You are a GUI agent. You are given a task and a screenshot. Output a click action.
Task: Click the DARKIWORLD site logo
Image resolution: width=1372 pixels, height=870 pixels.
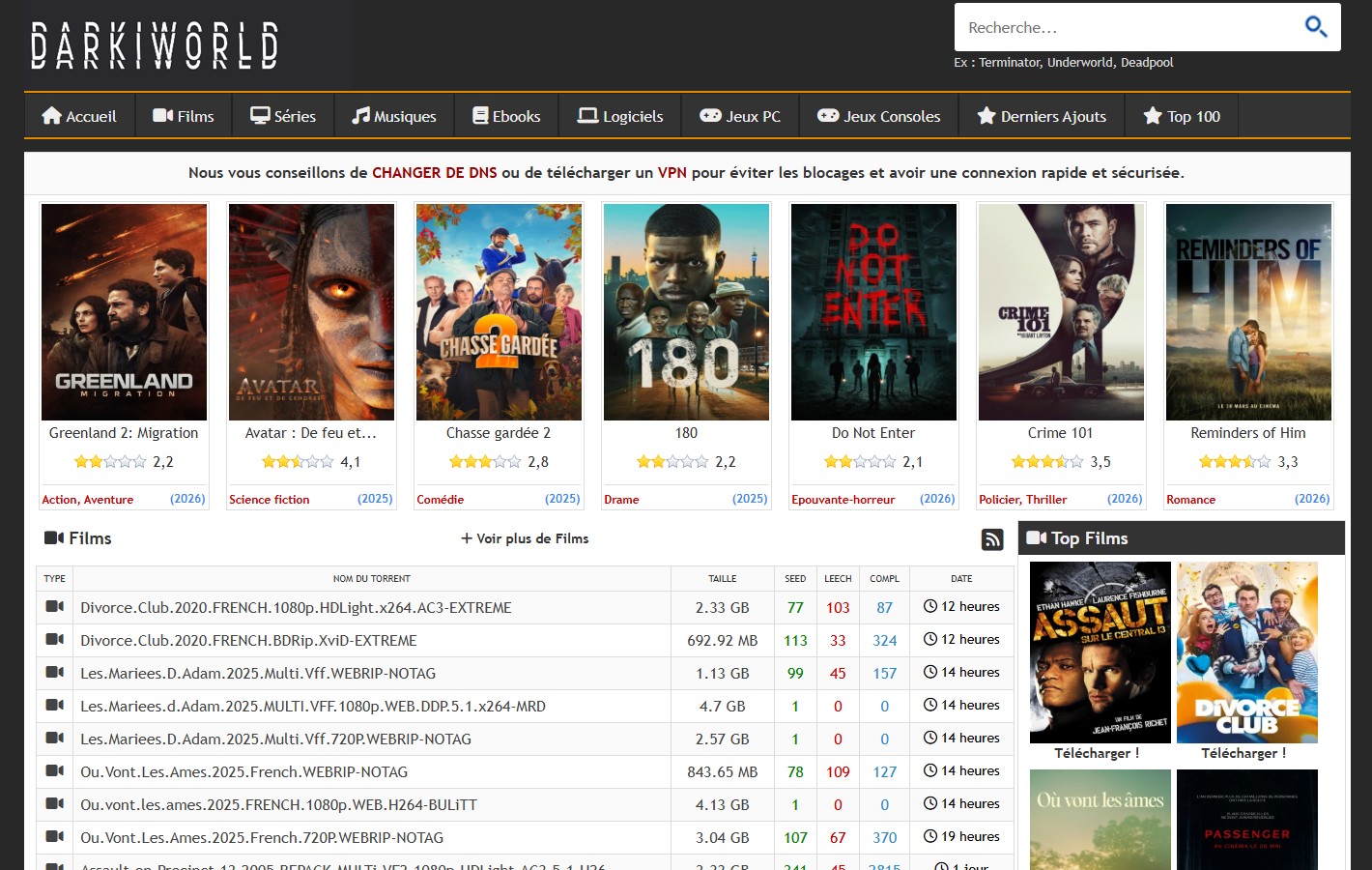click(155, 45)
